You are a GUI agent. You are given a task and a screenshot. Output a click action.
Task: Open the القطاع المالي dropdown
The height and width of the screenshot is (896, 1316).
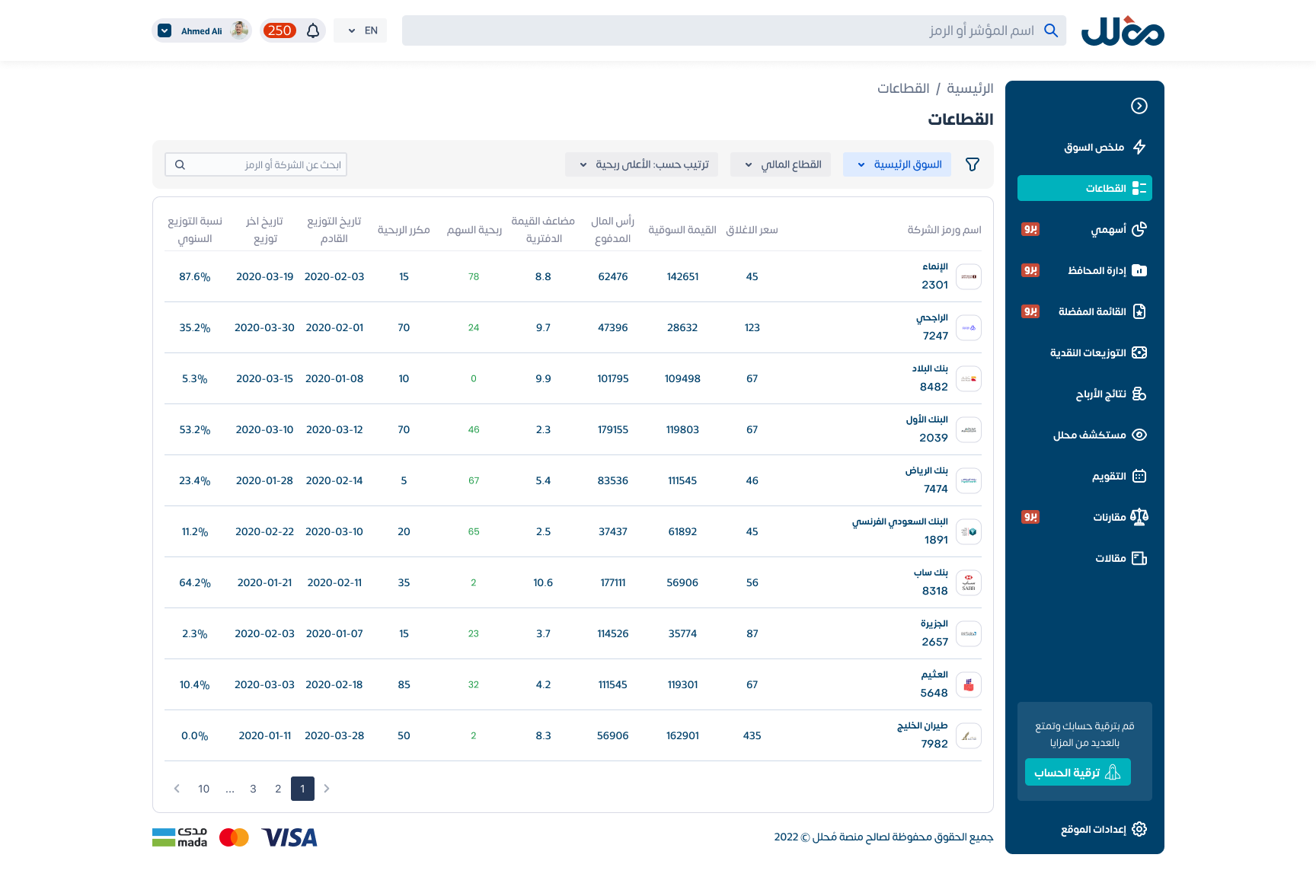click(x=780, y=164)
